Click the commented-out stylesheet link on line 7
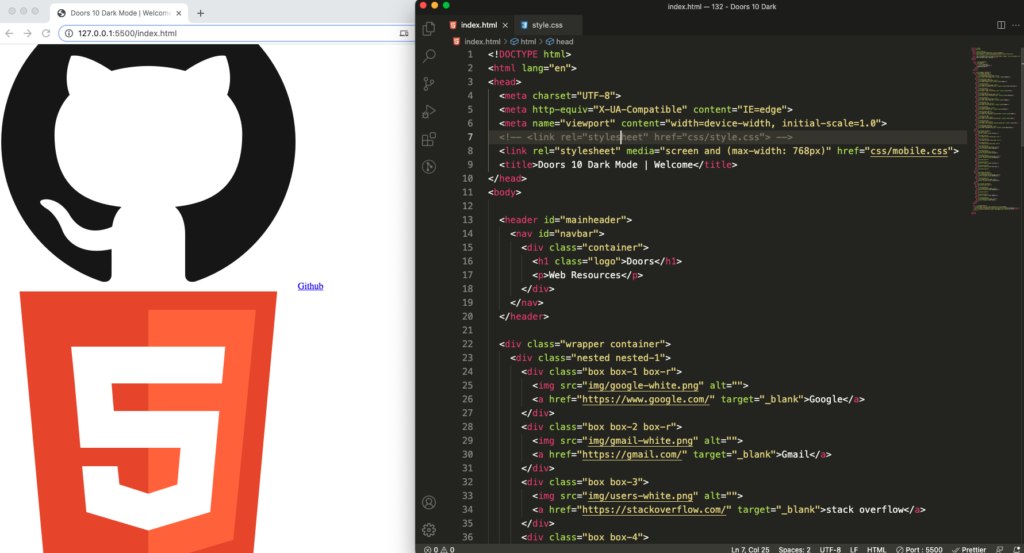The image size is (1024, 553). point(645,137)
